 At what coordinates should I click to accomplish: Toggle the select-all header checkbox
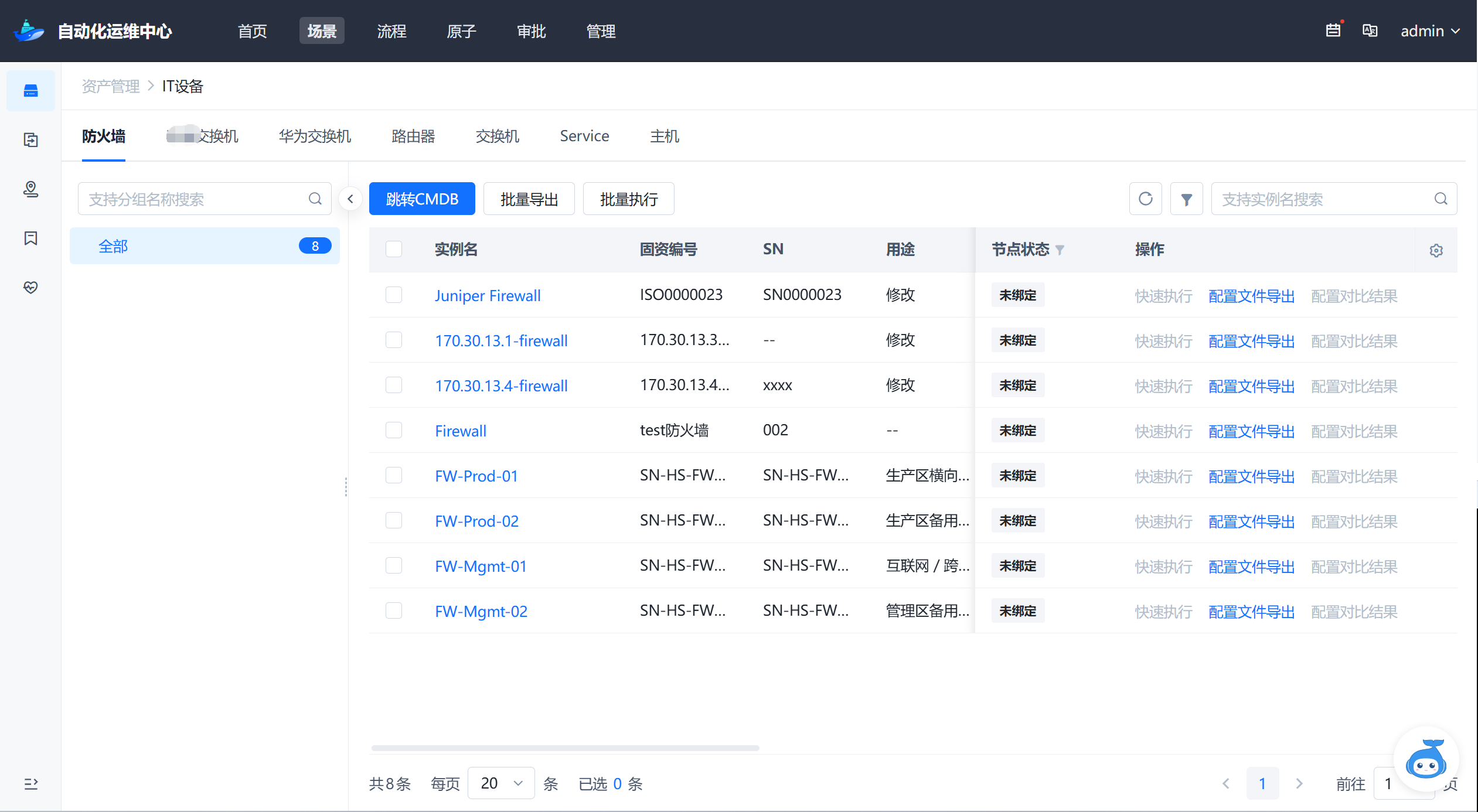(x=394, y=249)
